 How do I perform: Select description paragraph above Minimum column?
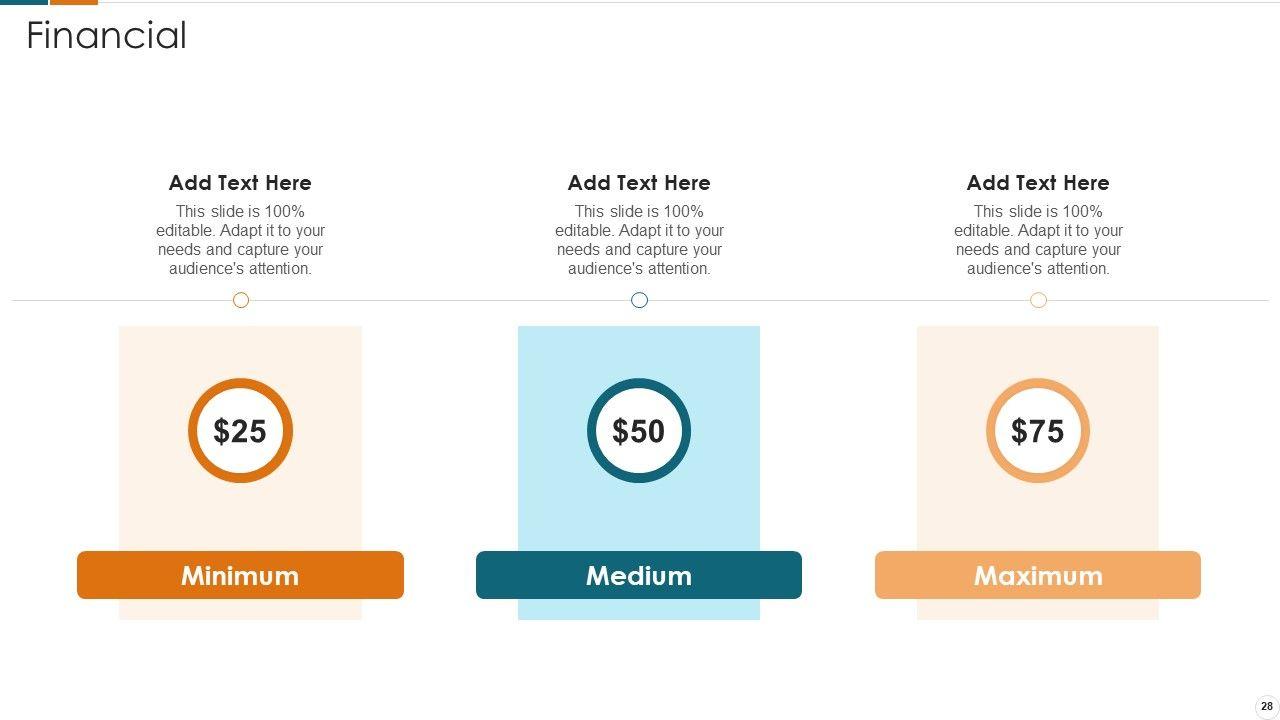pos(240,240)
